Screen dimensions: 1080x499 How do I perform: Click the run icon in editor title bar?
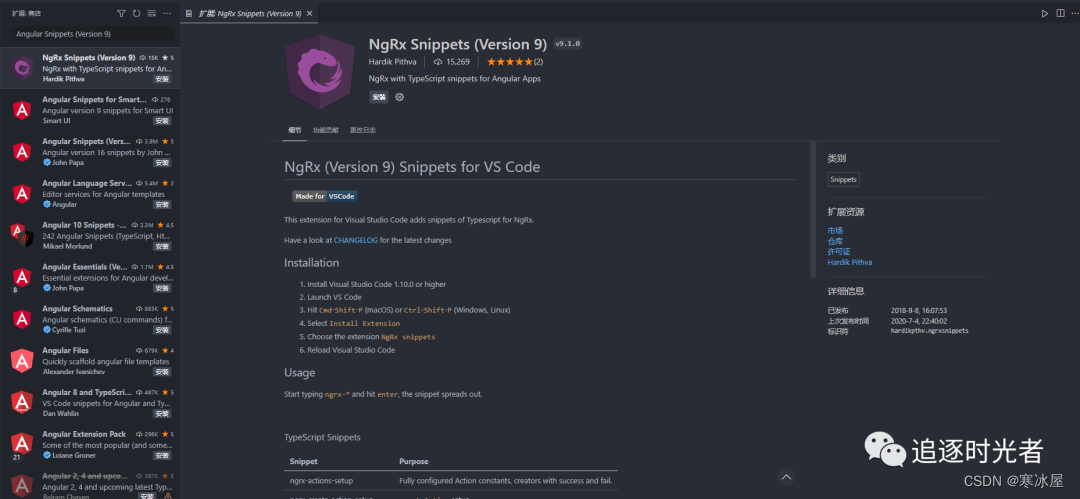pos(1045,13)
